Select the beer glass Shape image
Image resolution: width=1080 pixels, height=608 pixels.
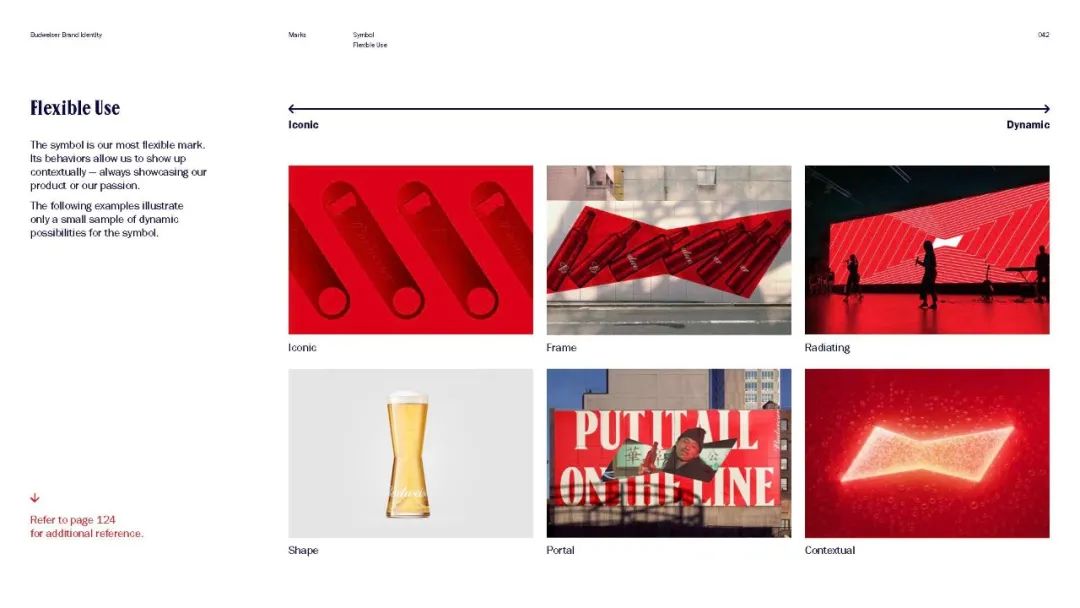point(411,453)
